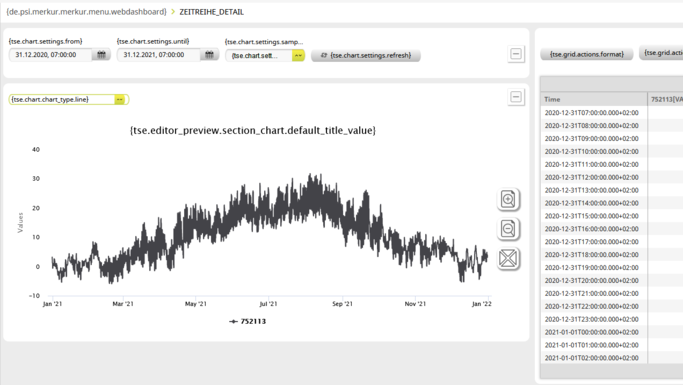The height and width of the screenshot is (385, 683).
Task: Select row 2020-12-31T13:00:00.000+02:00
Action: (612, 190)
